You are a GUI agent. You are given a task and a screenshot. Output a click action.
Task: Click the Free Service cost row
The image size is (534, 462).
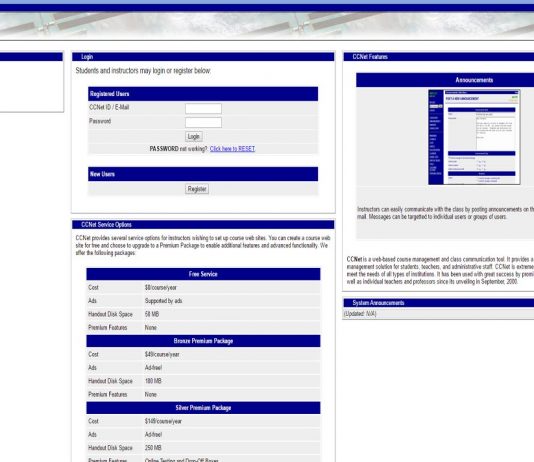point(203,288)
